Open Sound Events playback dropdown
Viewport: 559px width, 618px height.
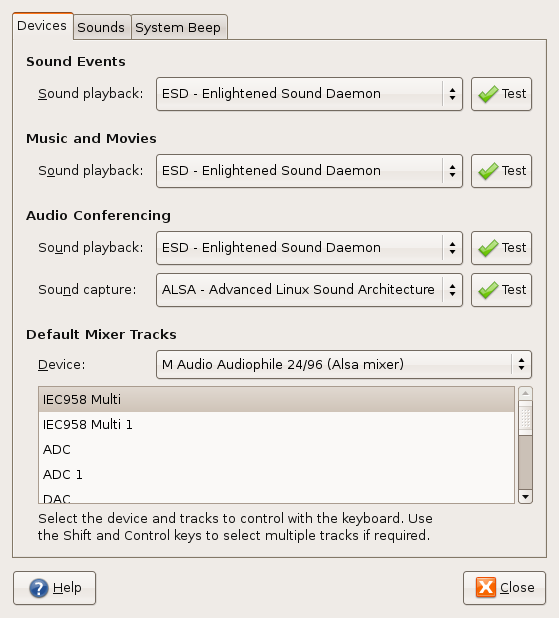coord(309,94)
